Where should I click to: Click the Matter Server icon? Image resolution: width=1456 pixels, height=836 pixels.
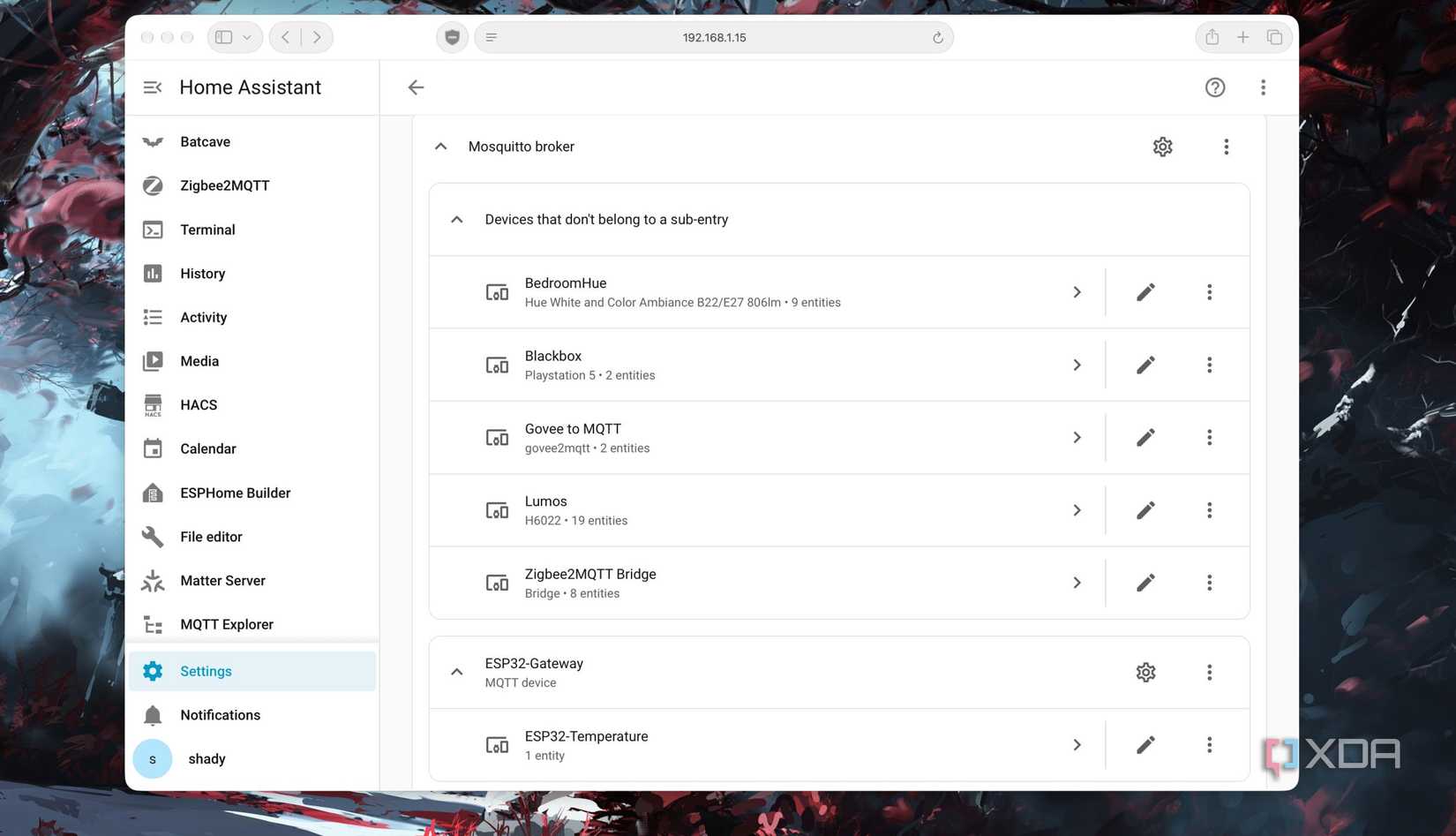(x=153, y=581)
